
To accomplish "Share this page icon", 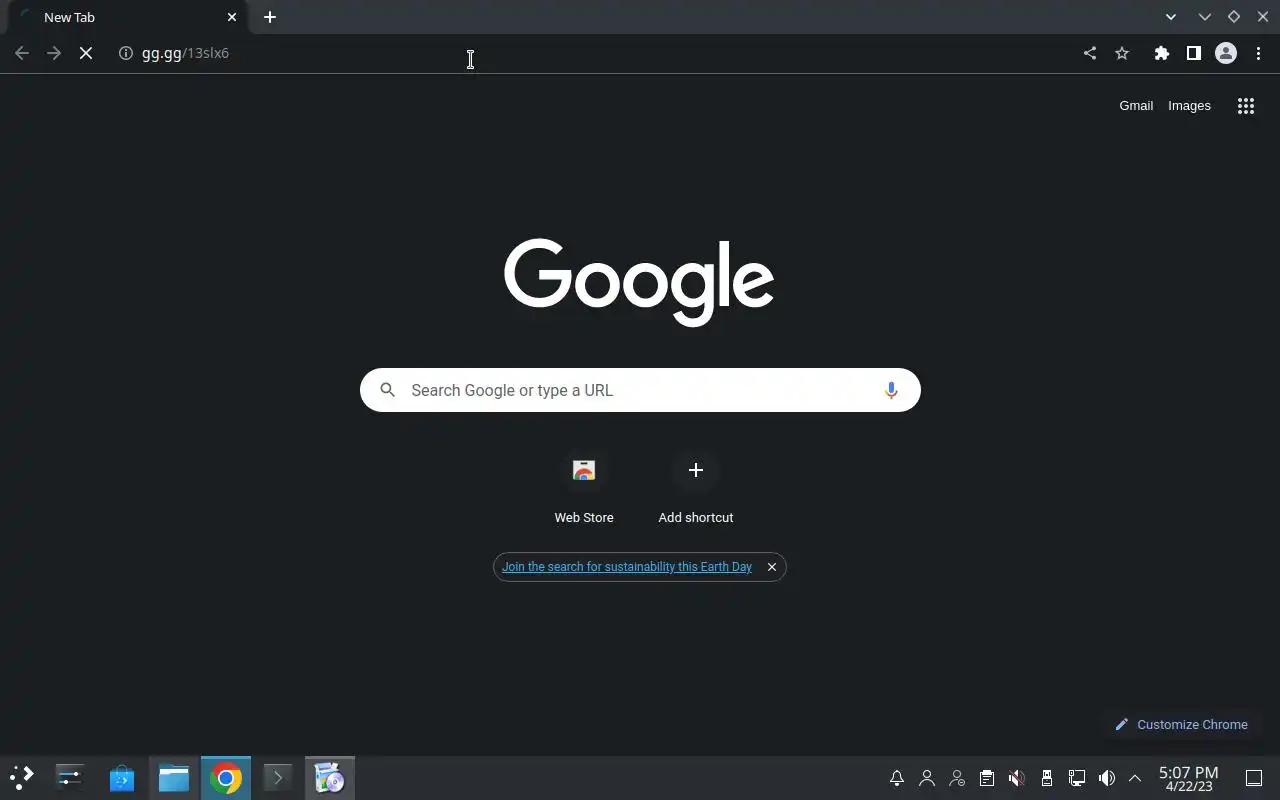I will point(1090,53).
